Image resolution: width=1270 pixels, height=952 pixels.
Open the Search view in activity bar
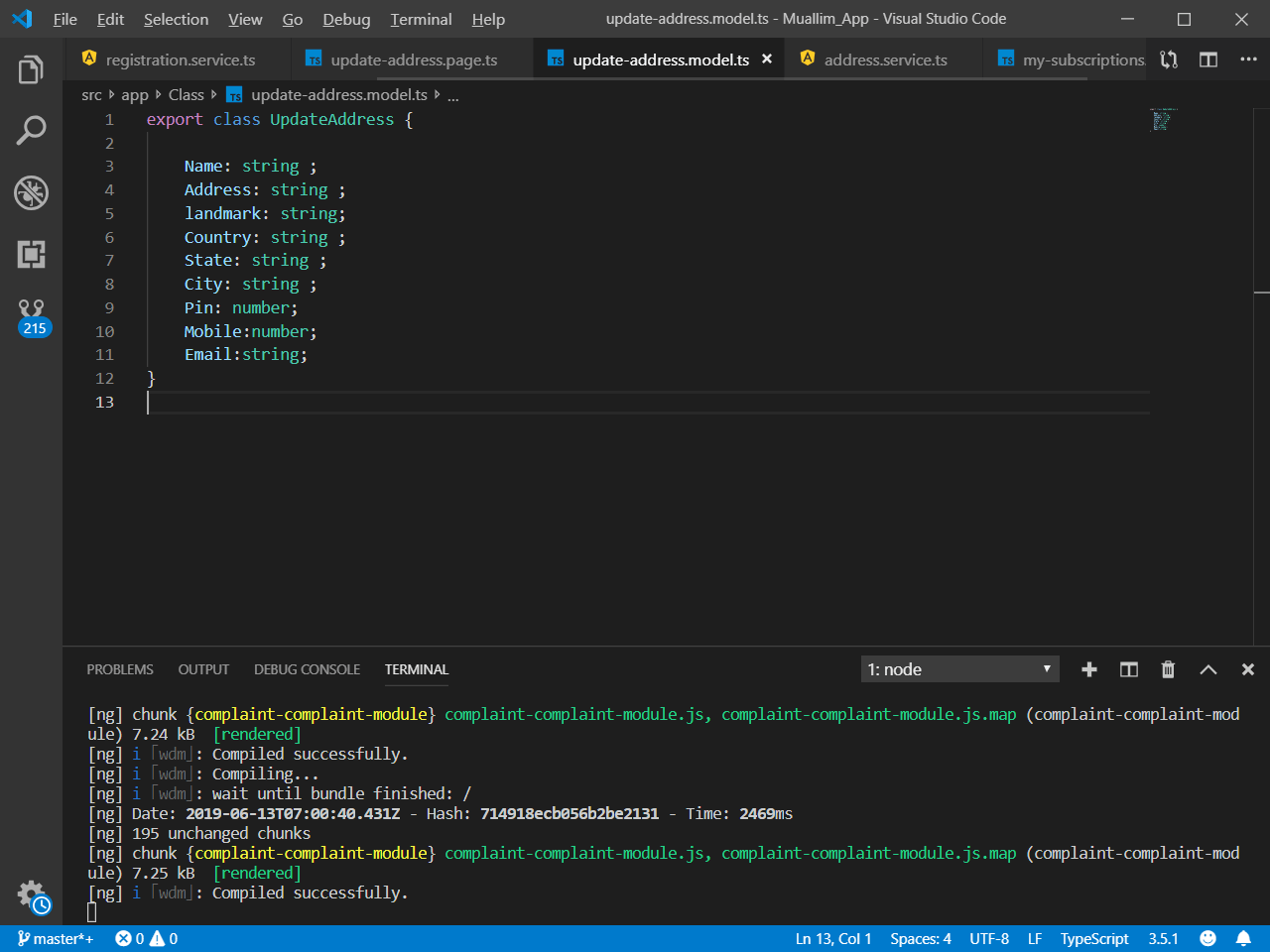[x=31, y=130]
